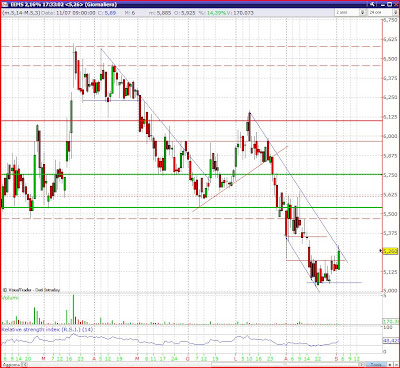Click the 6,625 price axis label
Screen dimensions: 400x368
(390, 39)
